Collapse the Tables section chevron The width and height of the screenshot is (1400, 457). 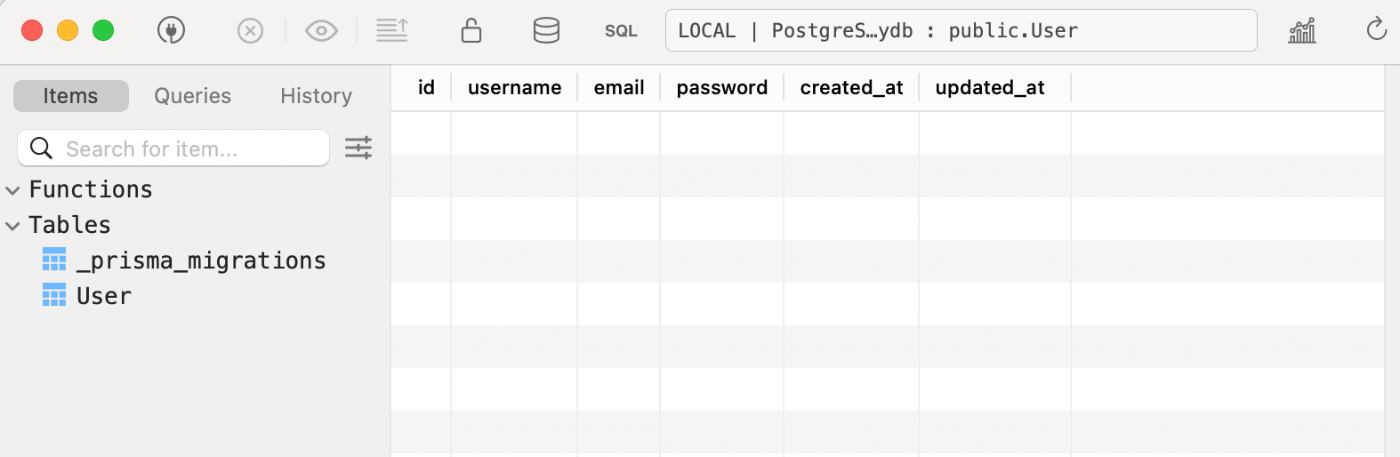coord(13,226)
